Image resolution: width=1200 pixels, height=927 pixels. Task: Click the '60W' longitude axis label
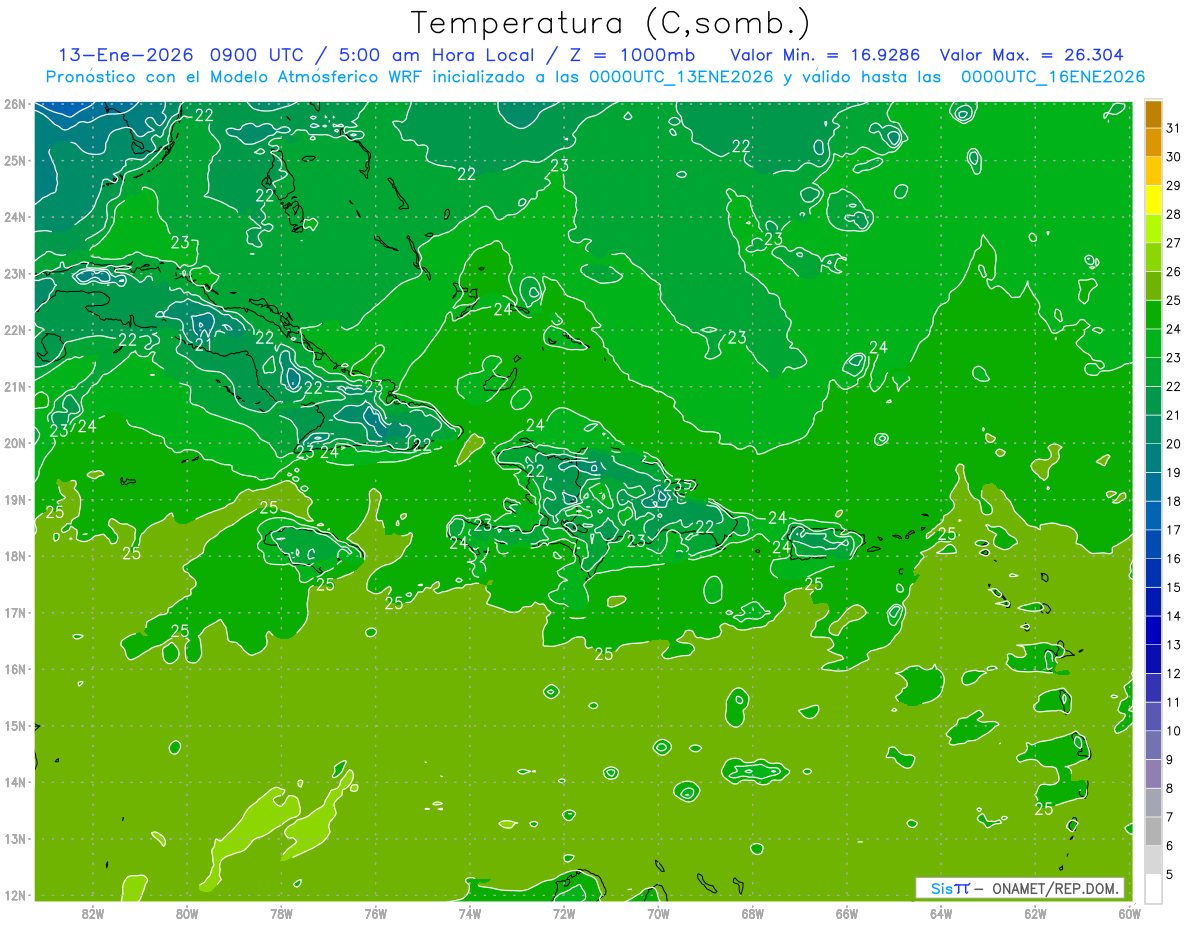1129,913
